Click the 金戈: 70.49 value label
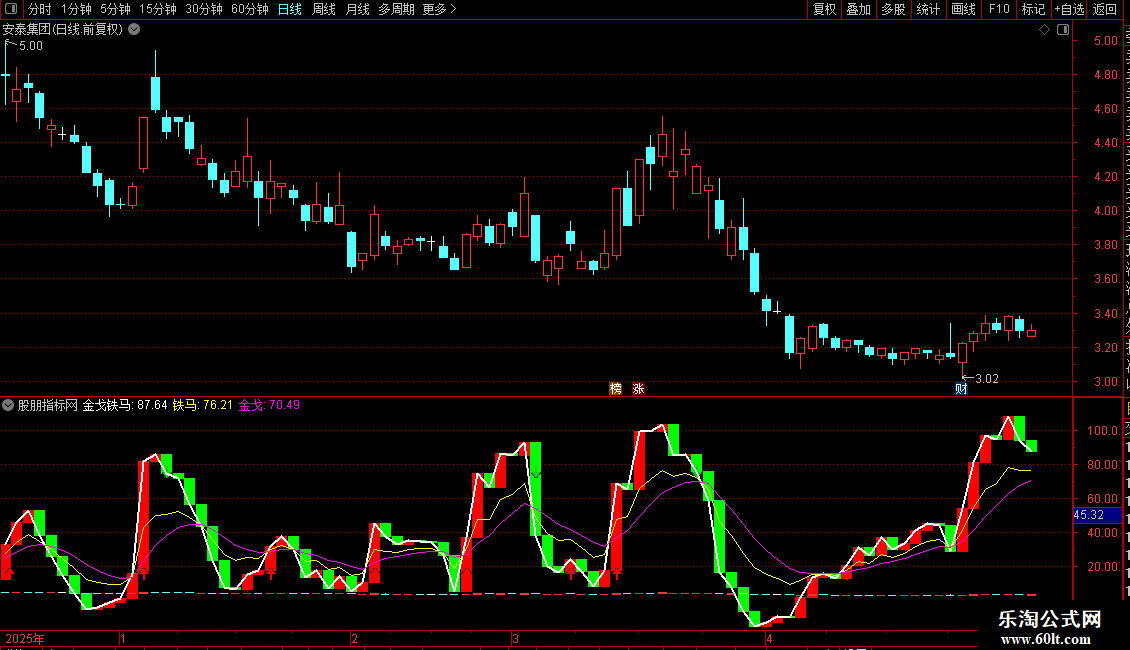1130x650 pixels. (x=269, y=405)
